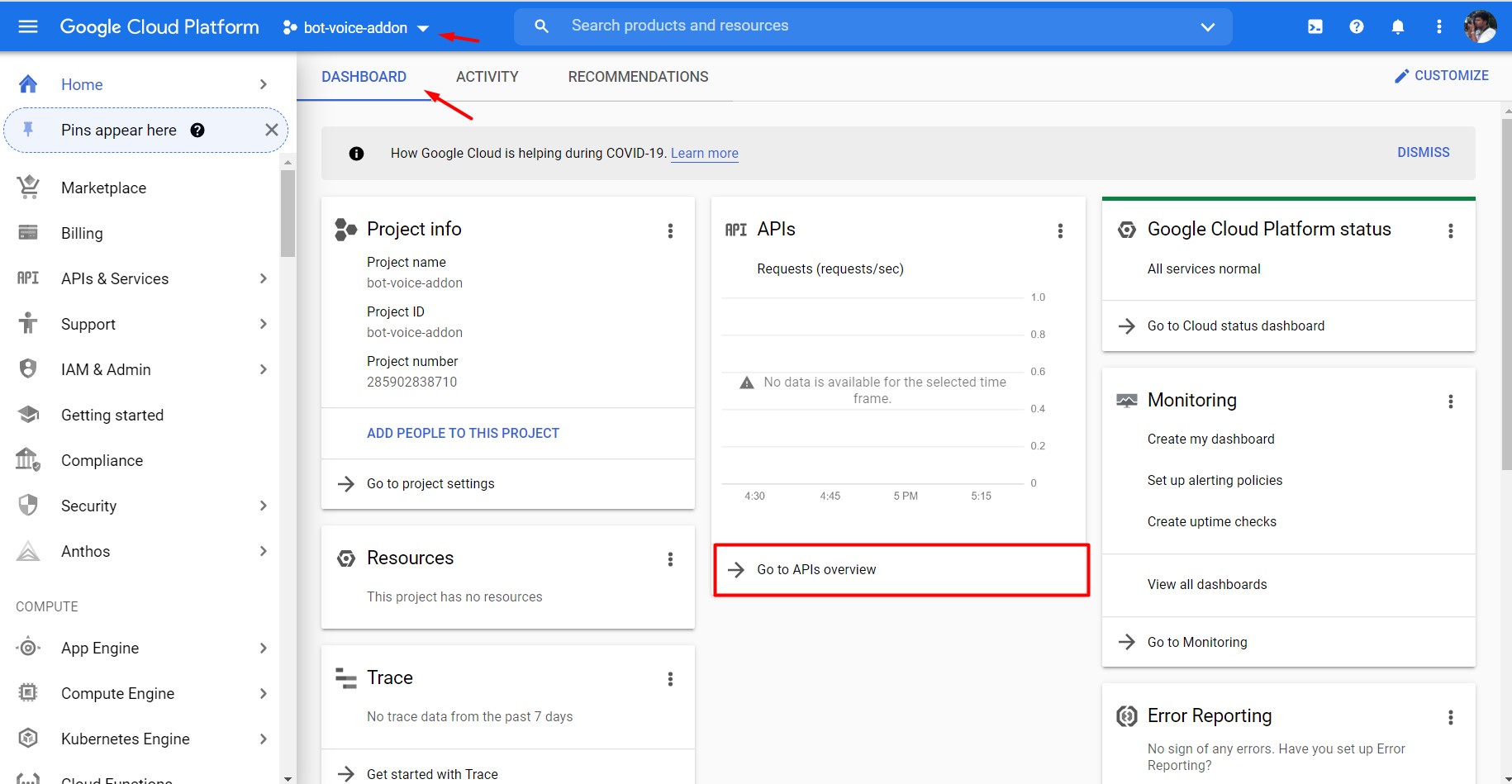Viewport: 1512px width, 784px height.
Task: Activate Cloud Shell terminal icon
Action: (1315, 26)
